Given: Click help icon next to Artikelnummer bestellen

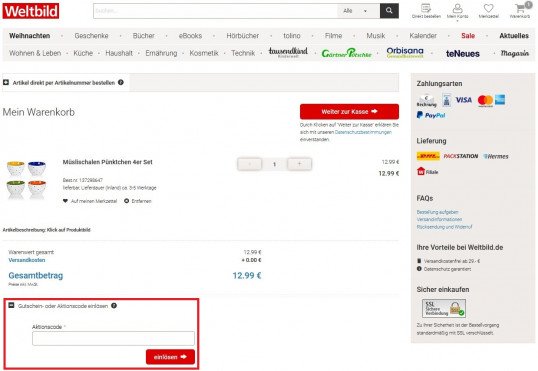Looking at the screenshot, I should (x=121, y=82).
